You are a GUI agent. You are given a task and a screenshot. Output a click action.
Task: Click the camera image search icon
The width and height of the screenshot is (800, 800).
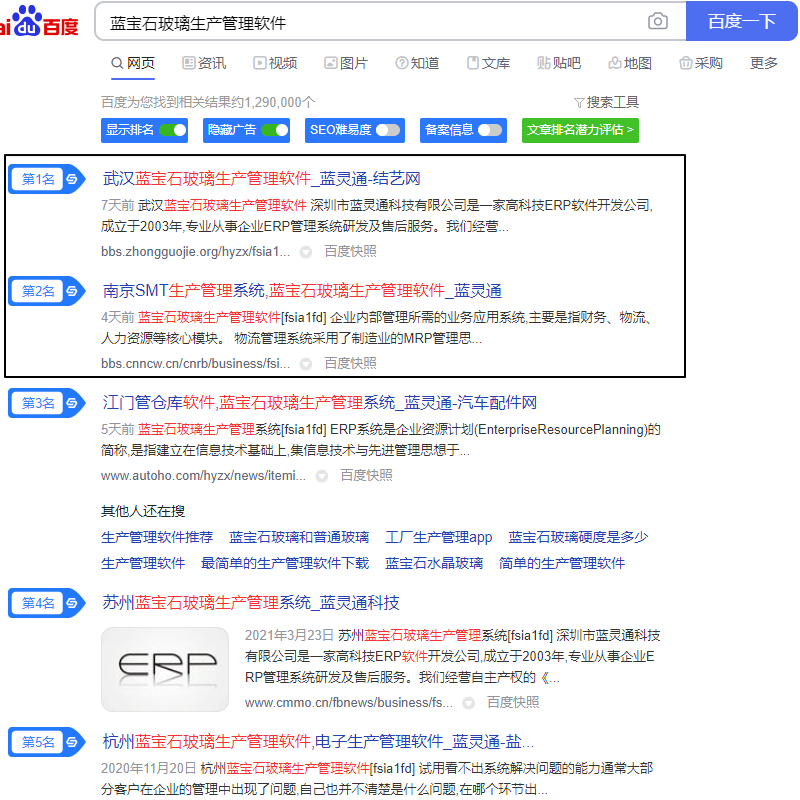pyautogui.click(x=658, y=21)
